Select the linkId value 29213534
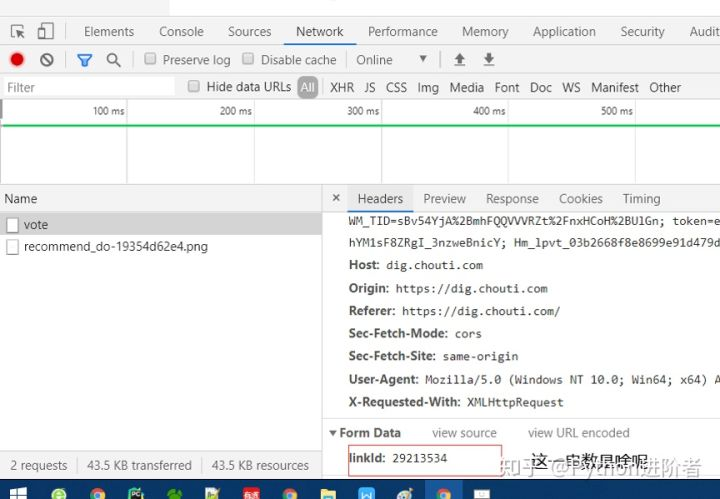 click(419, 459)
